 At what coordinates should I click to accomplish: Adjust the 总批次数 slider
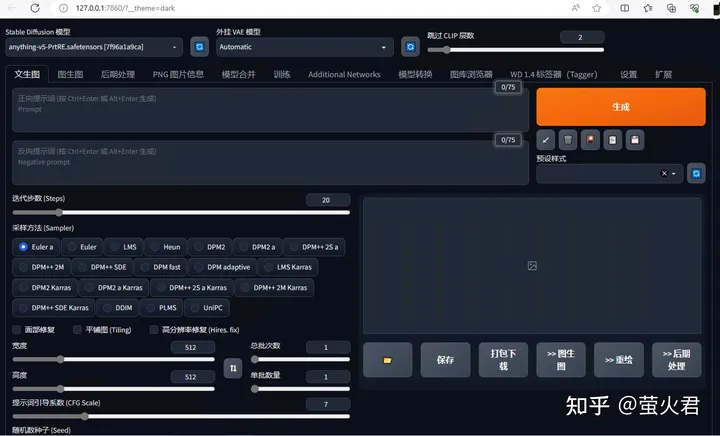(x=300, y=359)
